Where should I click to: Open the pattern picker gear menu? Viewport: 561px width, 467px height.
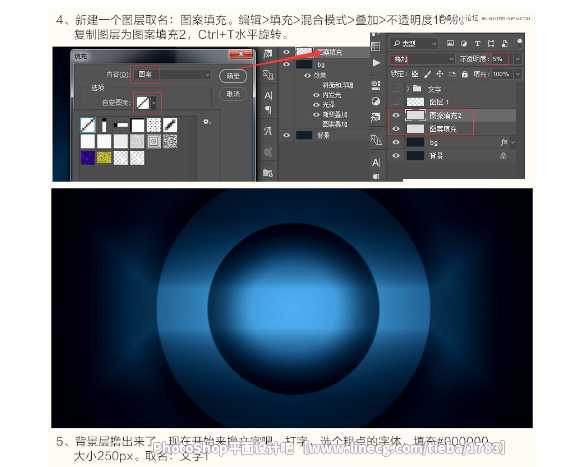[x=206, y=122]
